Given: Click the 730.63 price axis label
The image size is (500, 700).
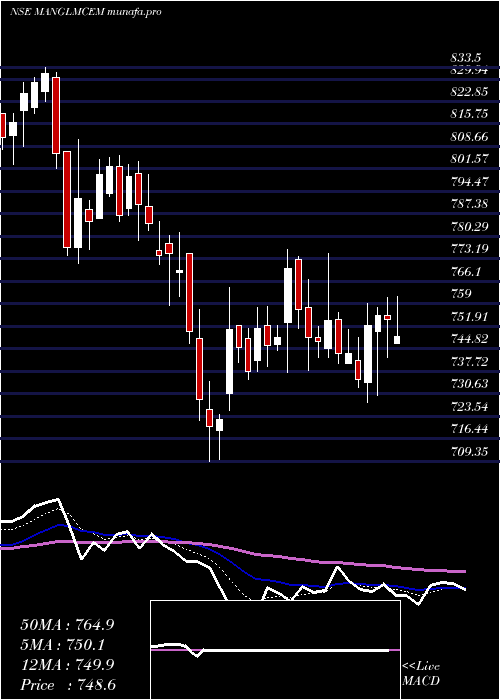Looking at the screenshot, I should [x=469, y=384].
